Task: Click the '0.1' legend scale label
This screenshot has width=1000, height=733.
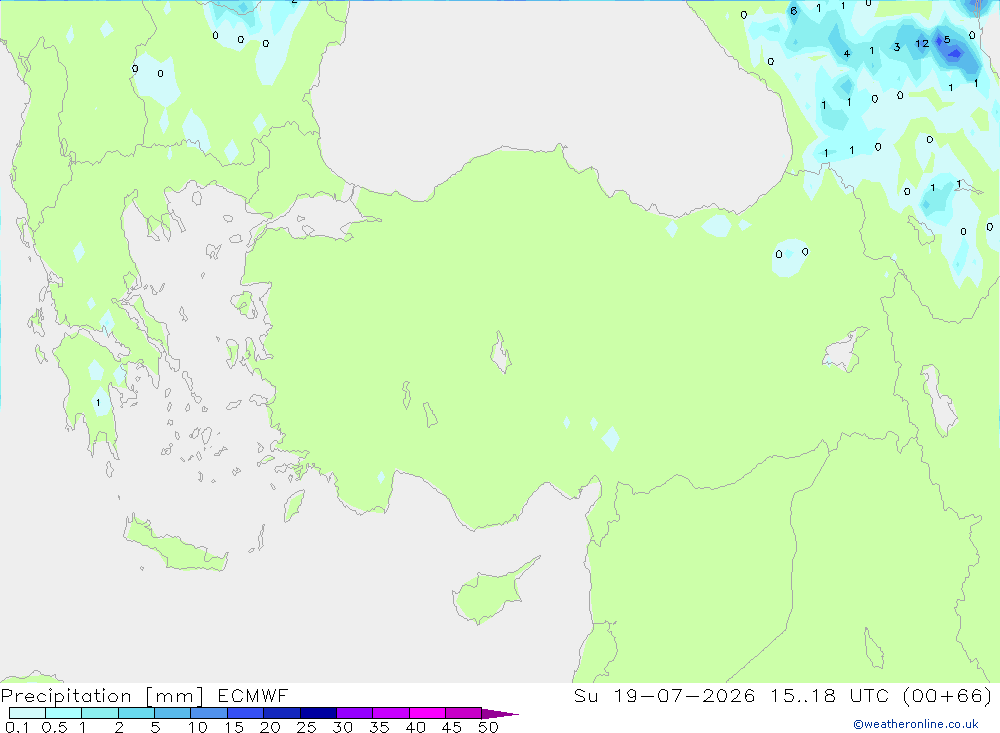Action: click(16, 727)
